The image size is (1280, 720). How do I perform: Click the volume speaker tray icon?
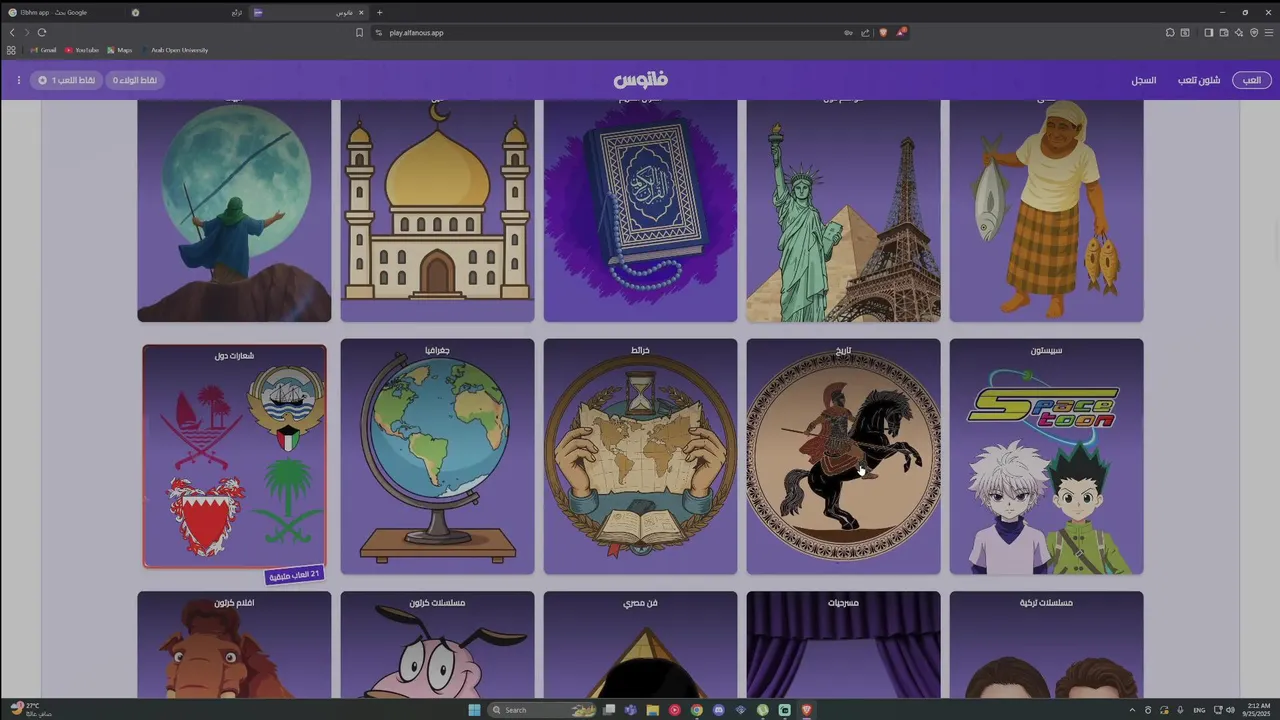click(x=1230, y=710)
